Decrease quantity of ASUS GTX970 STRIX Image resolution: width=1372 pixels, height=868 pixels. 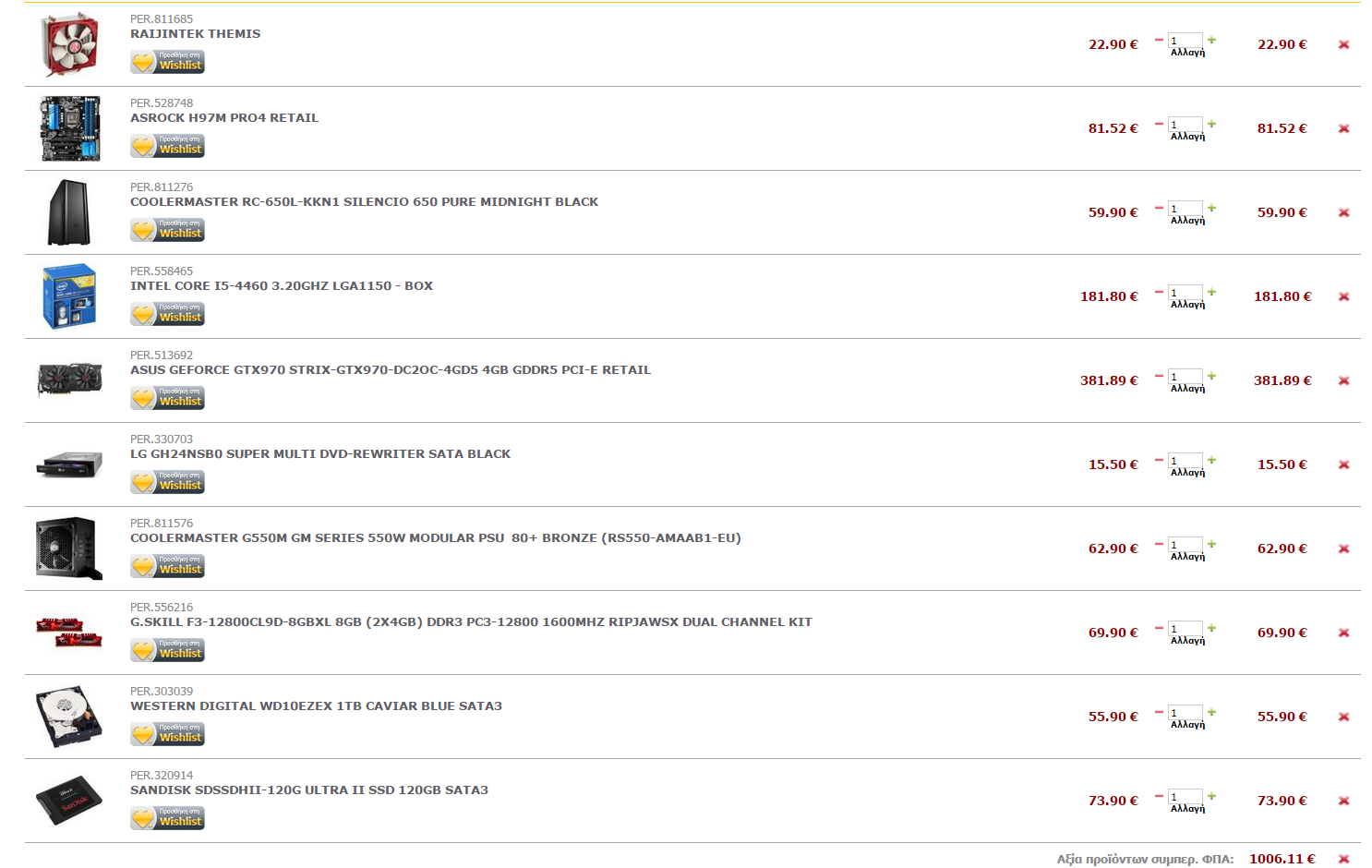(x=1159, y=376)
